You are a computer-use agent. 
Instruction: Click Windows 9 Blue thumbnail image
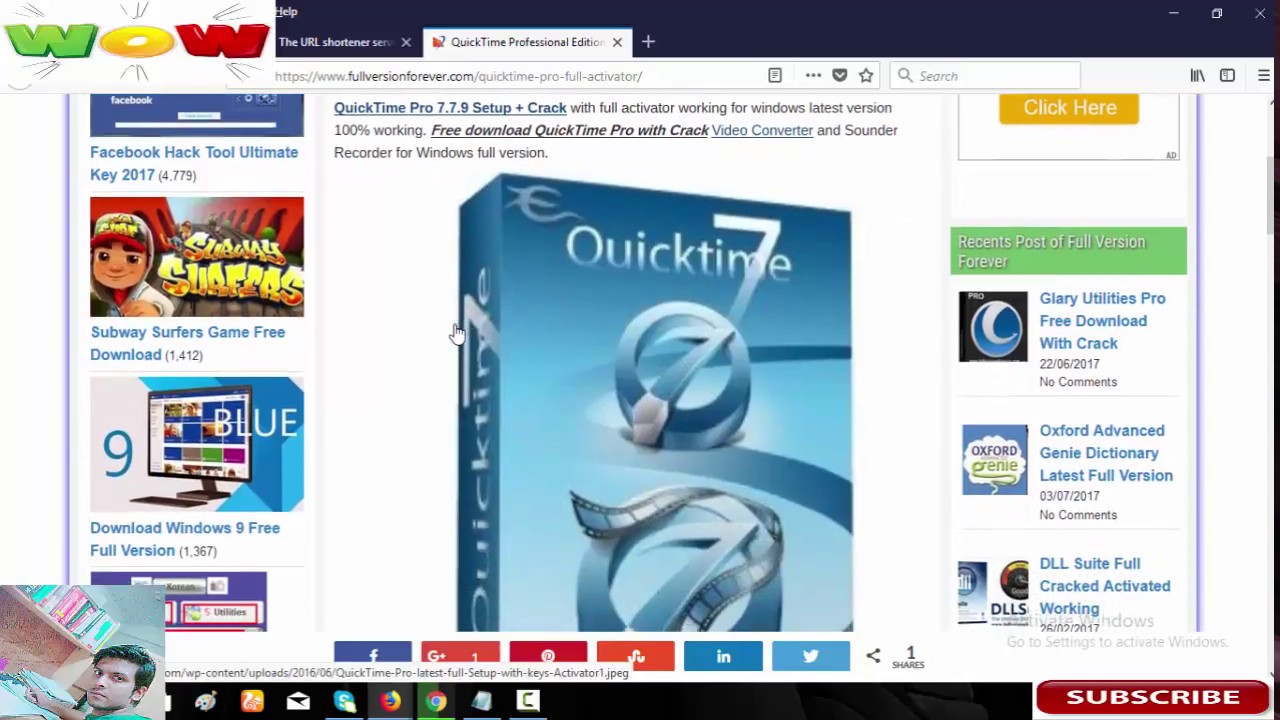[x=197, y=444]
